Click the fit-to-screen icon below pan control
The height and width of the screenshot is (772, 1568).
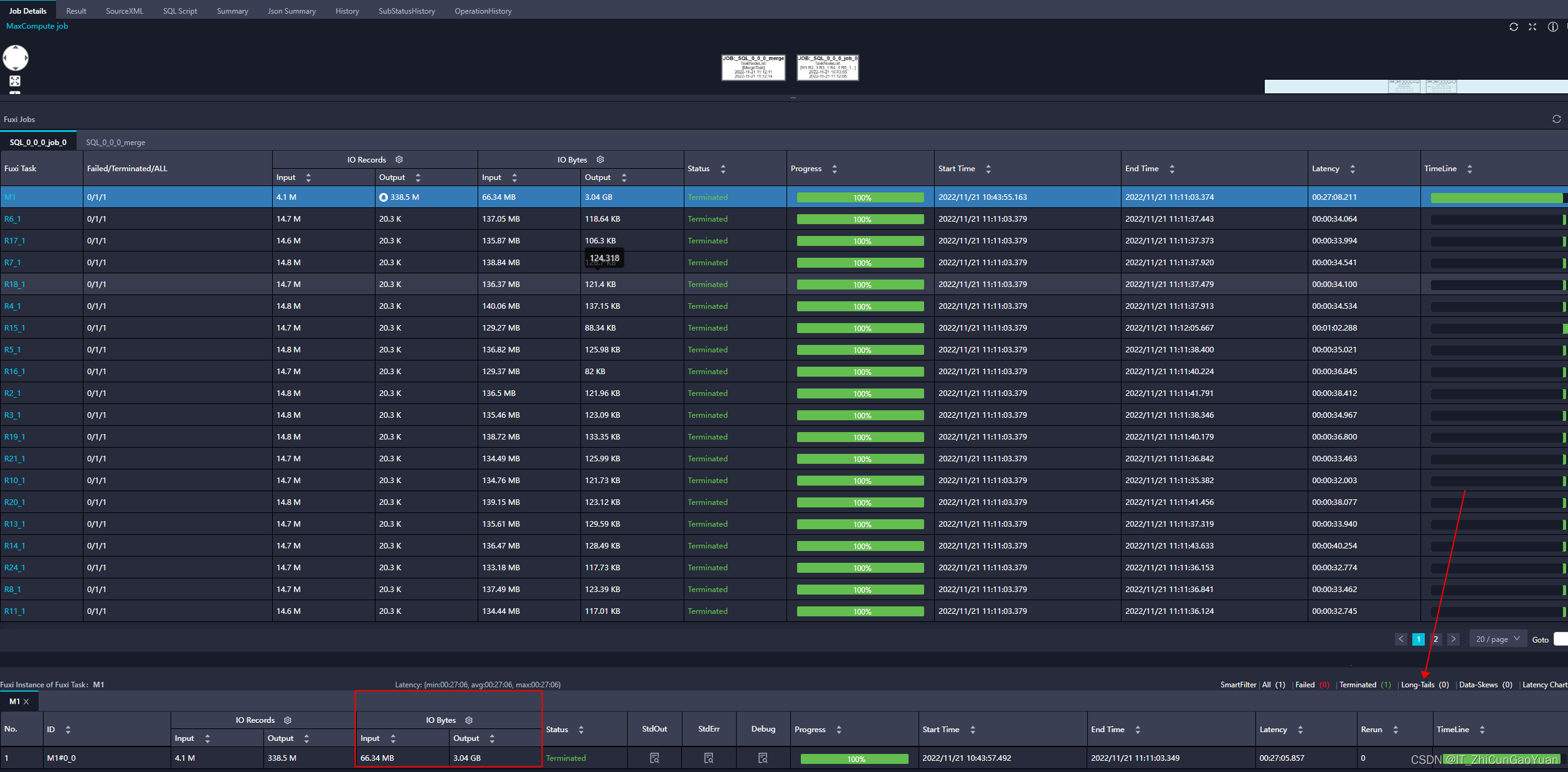[15, 81]
